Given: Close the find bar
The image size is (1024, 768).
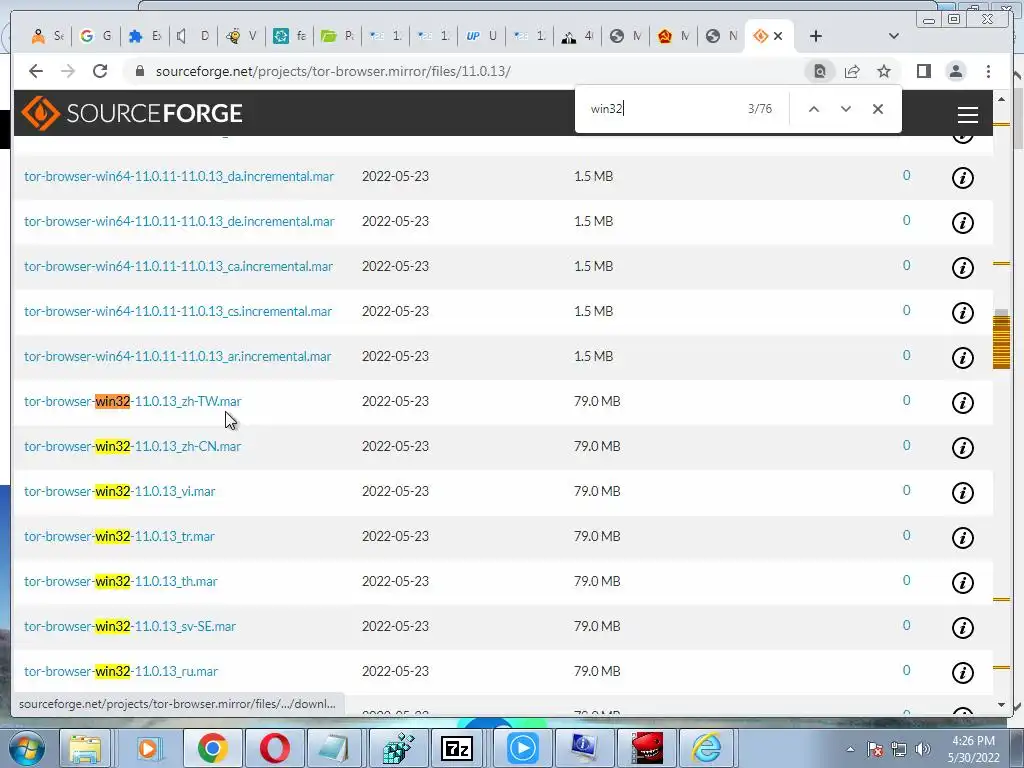Looking at the screenshot, I should coord(878,109).
